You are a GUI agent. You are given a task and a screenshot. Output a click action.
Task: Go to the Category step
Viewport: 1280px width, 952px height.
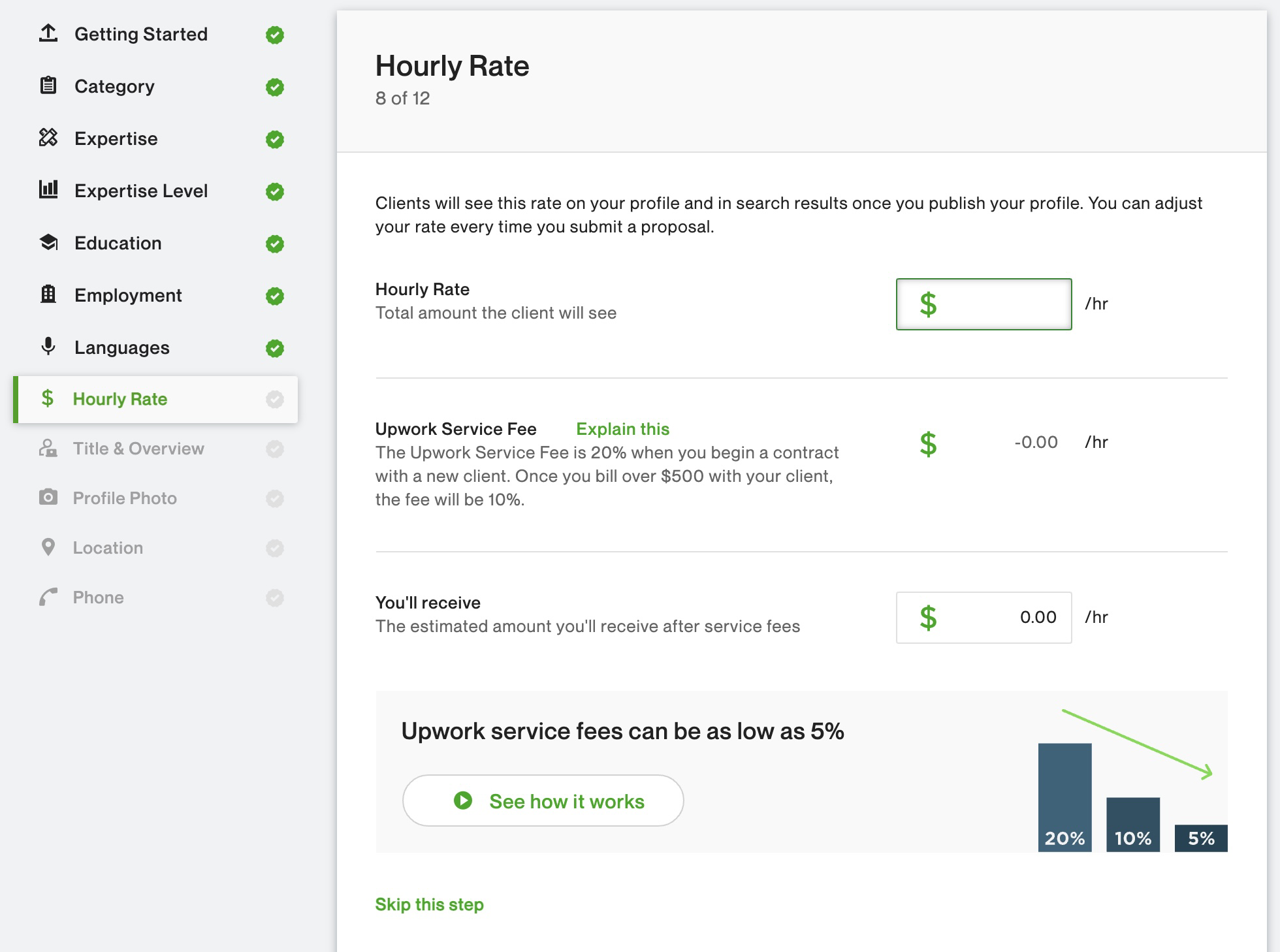[x=114, y=86]
